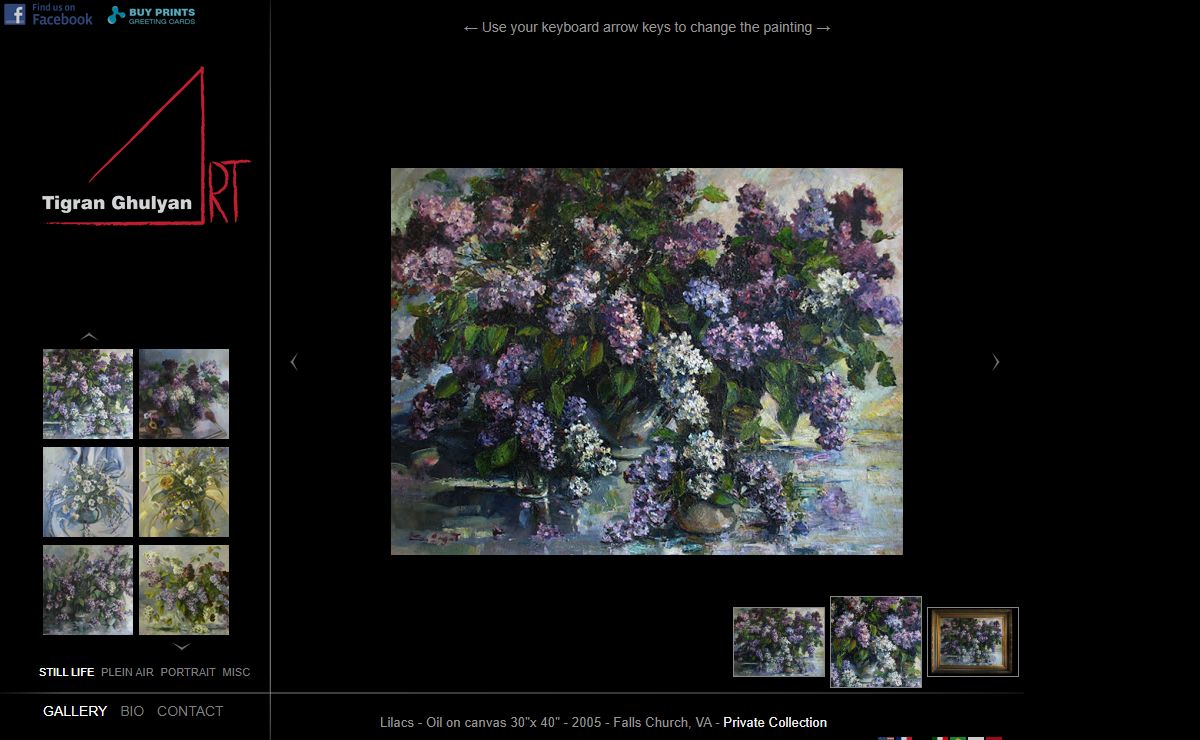Move thumbnail list up with up chevron
Image resolution: width=1200 pixels, height=740 pixels.
89,336
